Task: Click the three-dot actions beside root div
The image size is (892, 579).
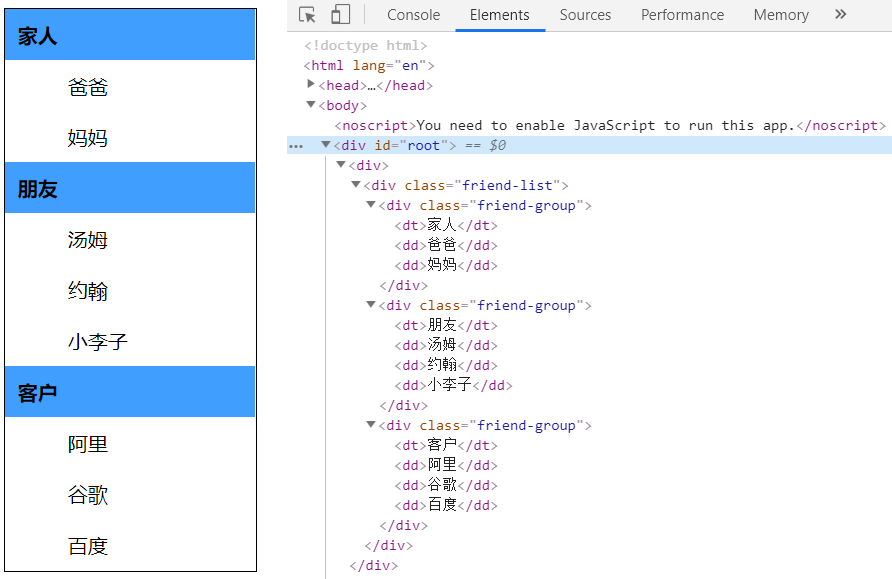Action: click(296, 146)
